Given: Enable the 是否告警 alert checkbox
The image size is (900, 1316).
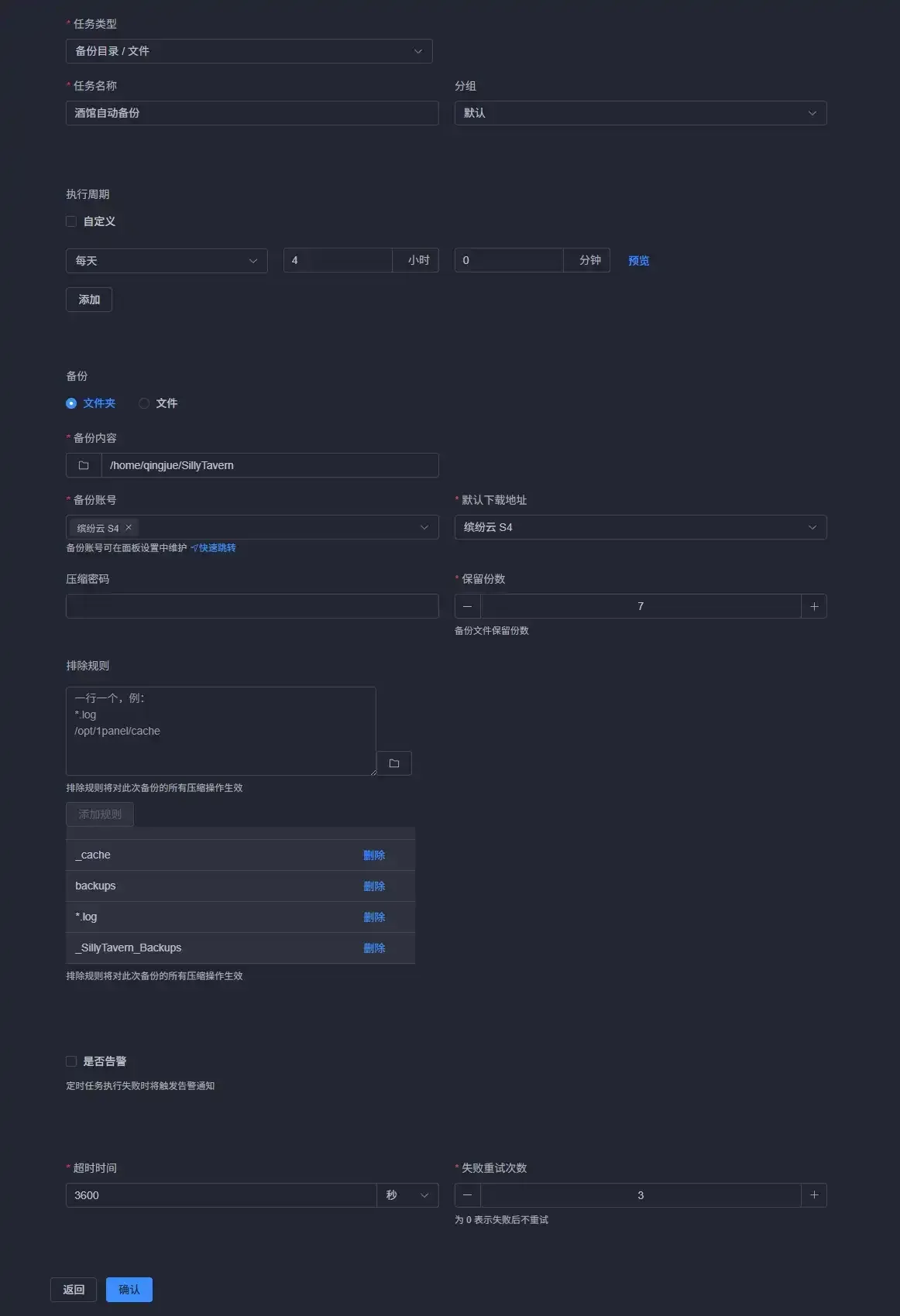Looking at the screenshot, I should pos(71,1061).
